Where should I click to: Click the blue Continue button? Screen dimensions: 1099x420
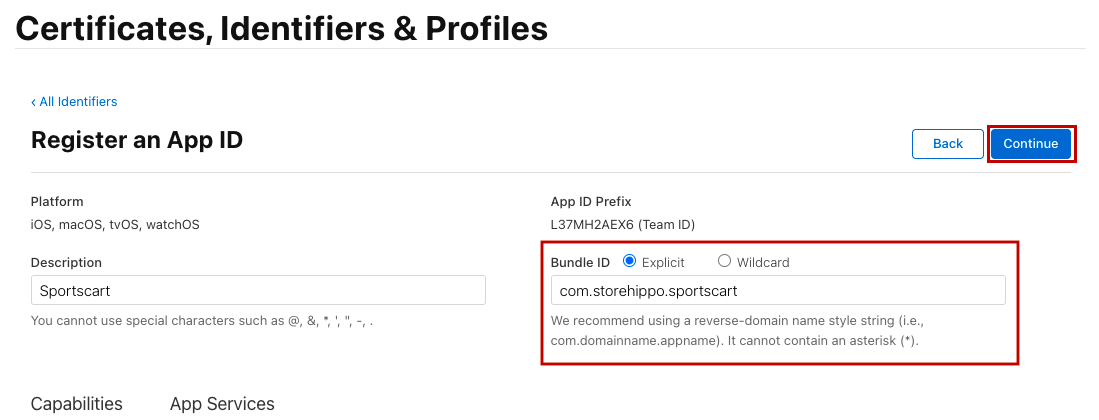1030,143
